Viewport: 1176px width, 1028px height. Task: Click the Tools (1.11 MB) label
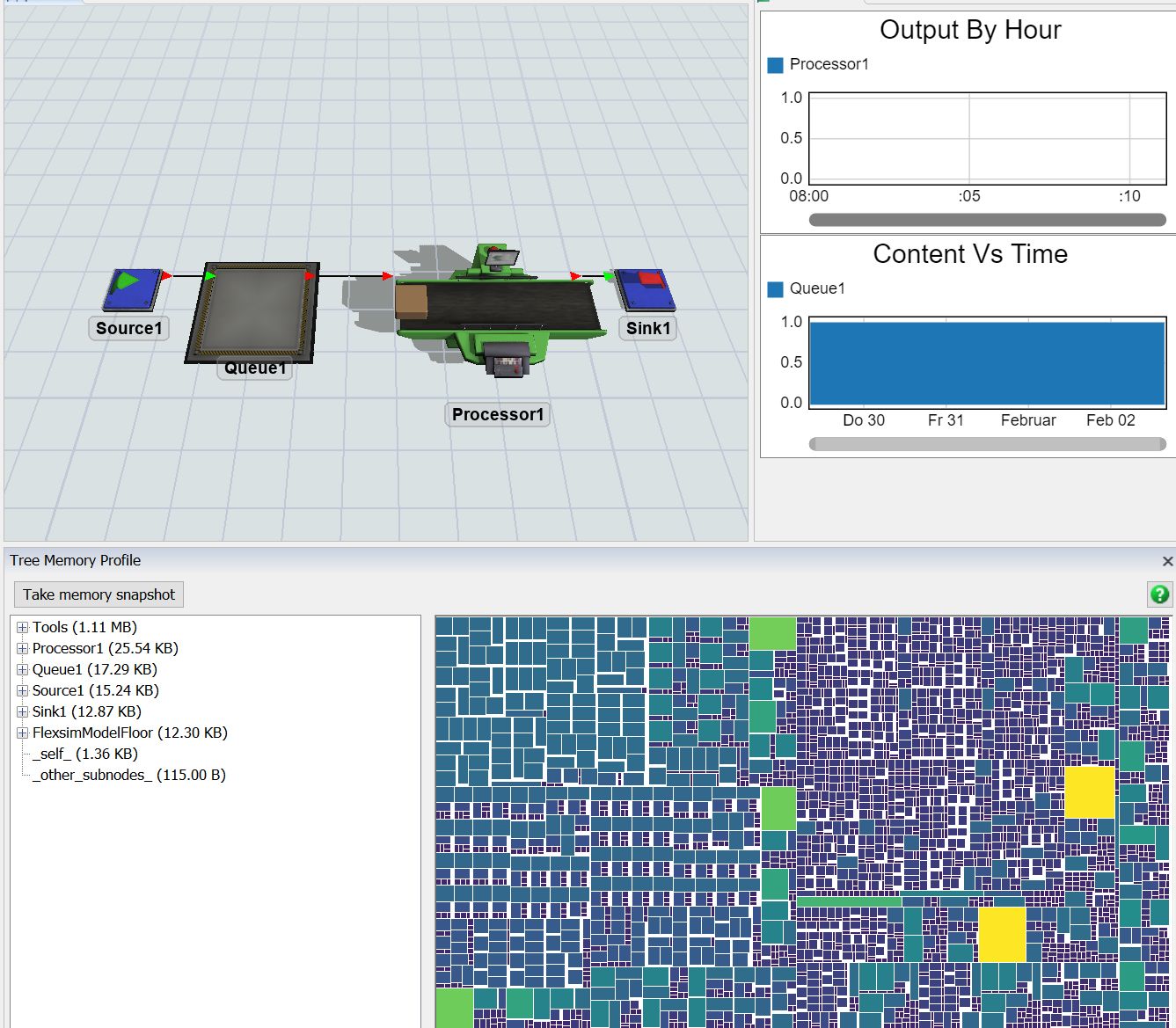[x=84, y=627]
